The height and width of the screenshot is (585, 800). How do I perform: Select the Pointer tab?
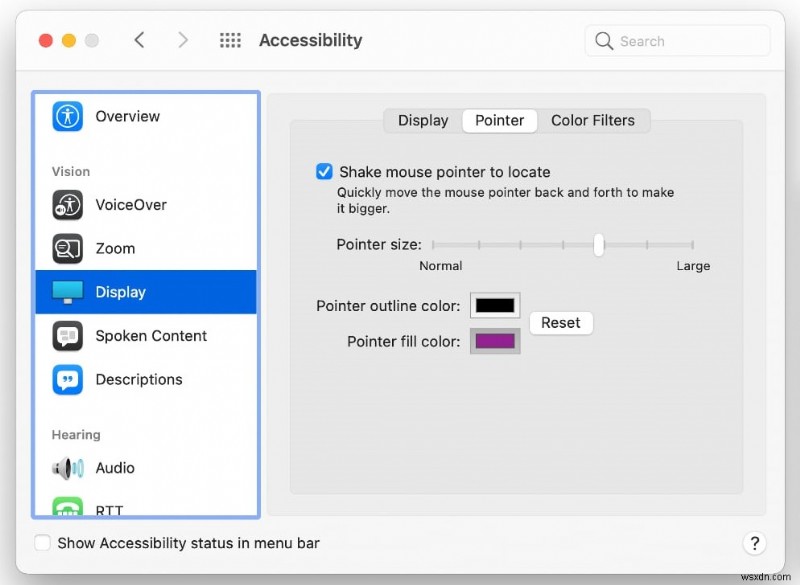[x=500, y=121]
